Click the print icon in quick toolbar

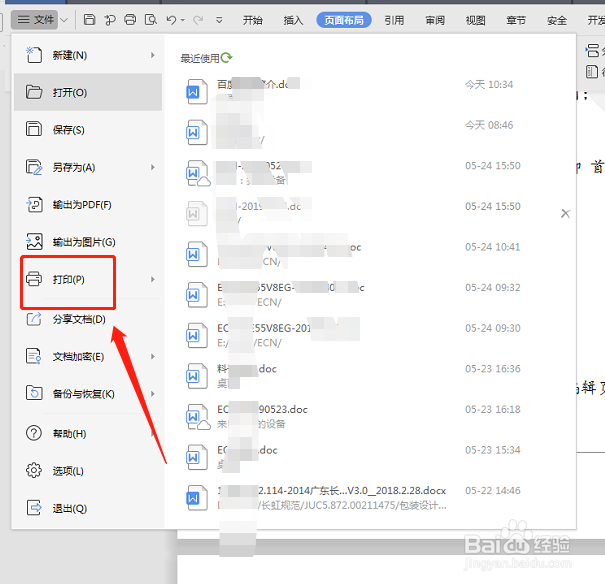tap(130, 20)
